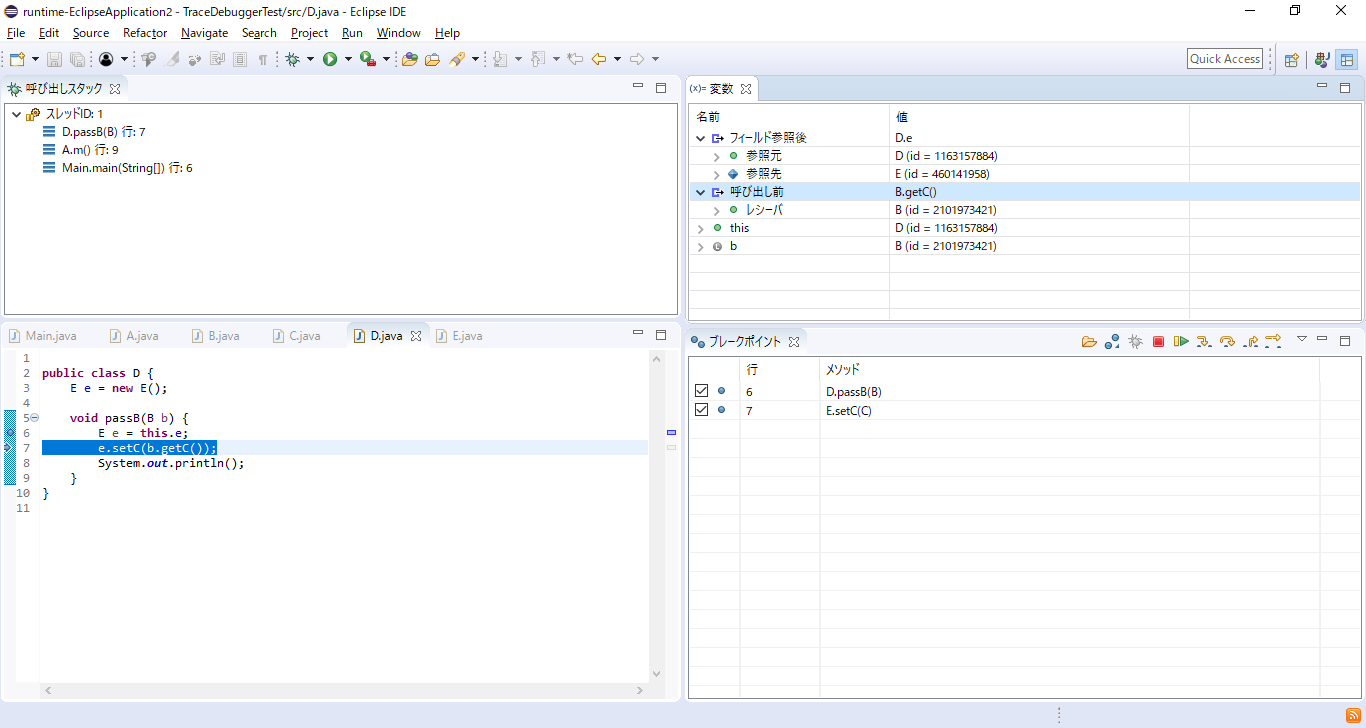Collapse the スレッドID: 1 thread node

point(17,114)
